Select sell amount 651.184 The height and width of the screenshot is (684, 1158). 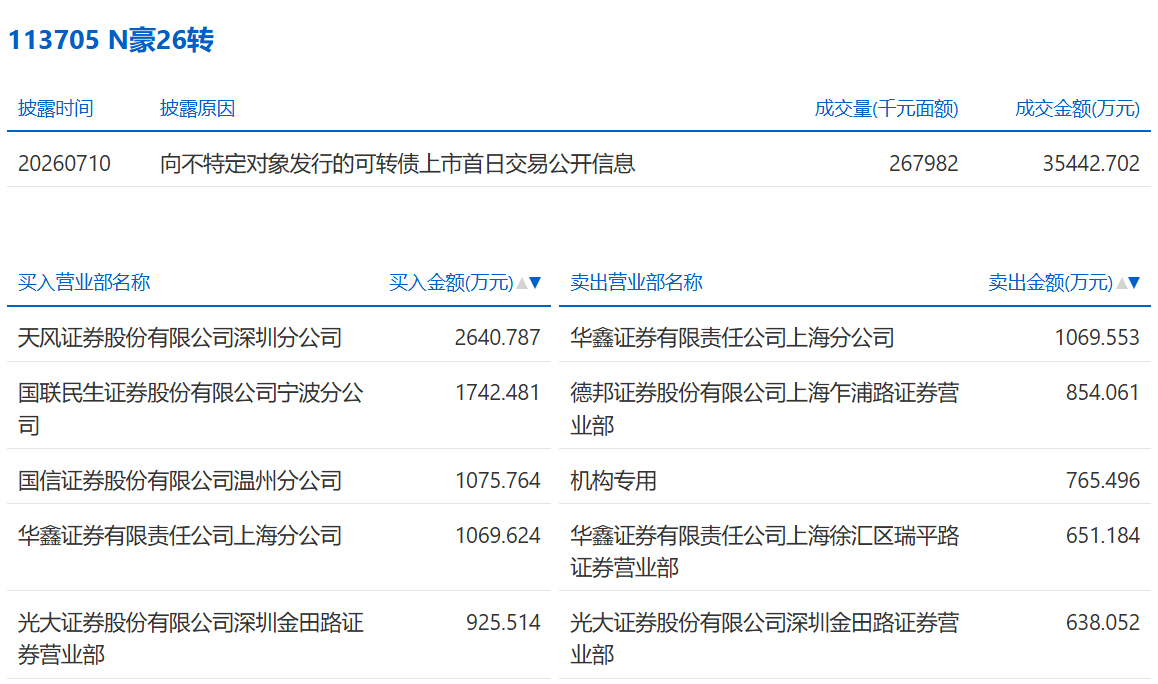[1103, 536]
